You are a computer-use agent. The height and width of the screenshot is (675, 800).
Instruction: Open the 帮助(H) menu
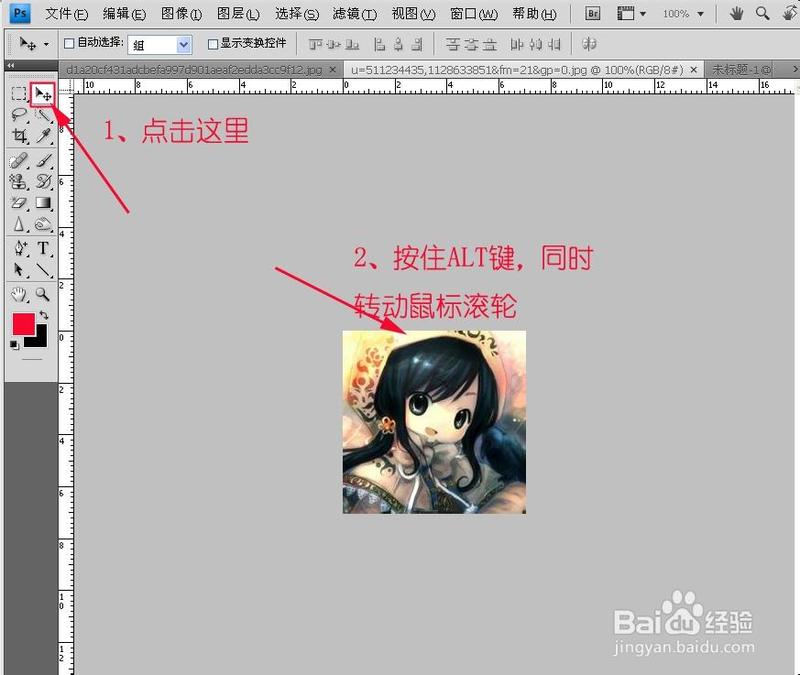coord(534,14)
